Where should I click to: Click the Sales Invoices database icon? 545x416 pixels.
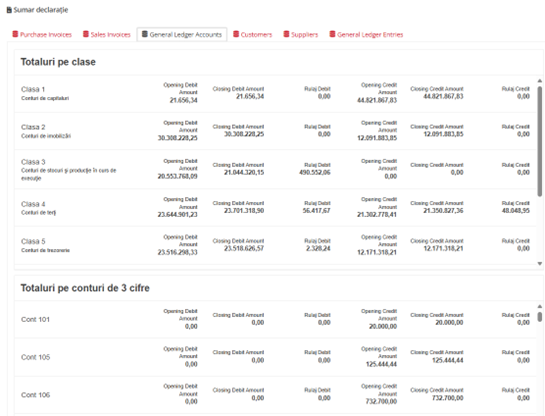86,34
